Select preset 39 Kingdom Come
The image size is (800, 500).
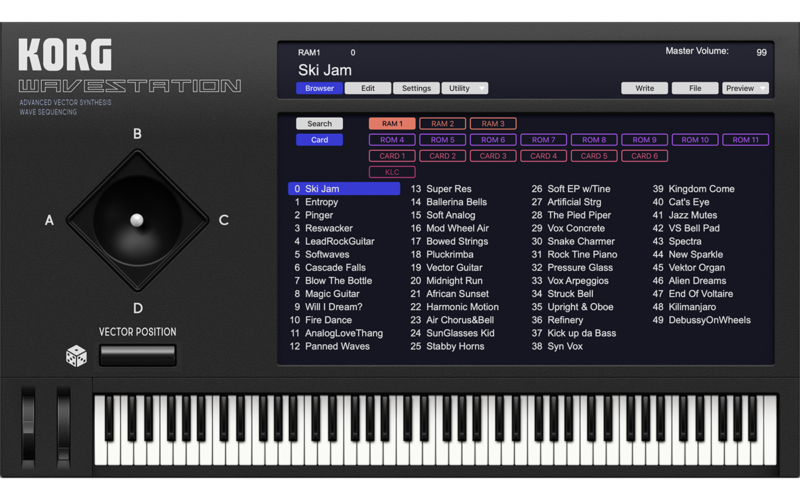coord(694,189)
